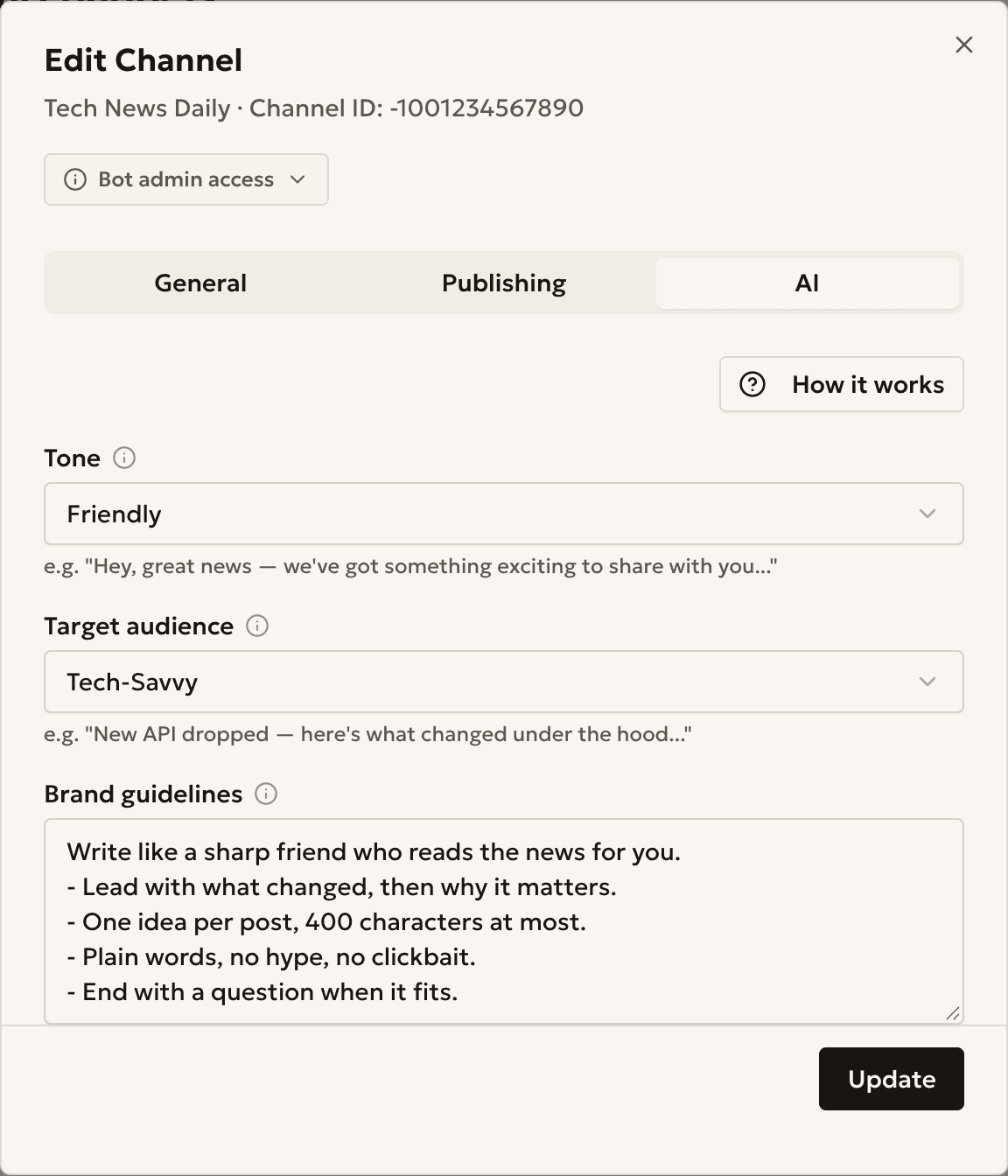
Task: Click the info icon beside Target audience
Action: point(257,626)
